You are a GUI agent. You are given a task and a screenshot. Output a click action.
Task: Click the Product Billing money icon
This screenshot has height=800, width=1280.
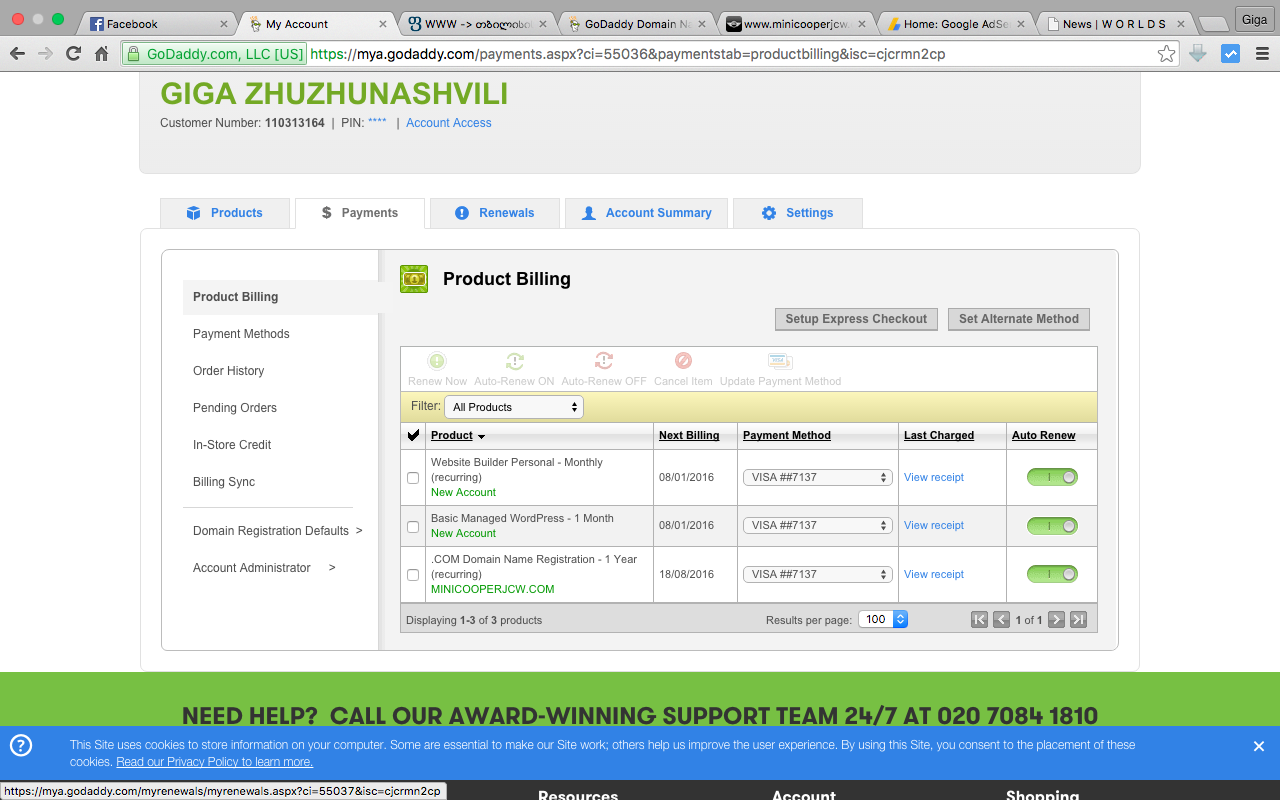tap(414, 279)
